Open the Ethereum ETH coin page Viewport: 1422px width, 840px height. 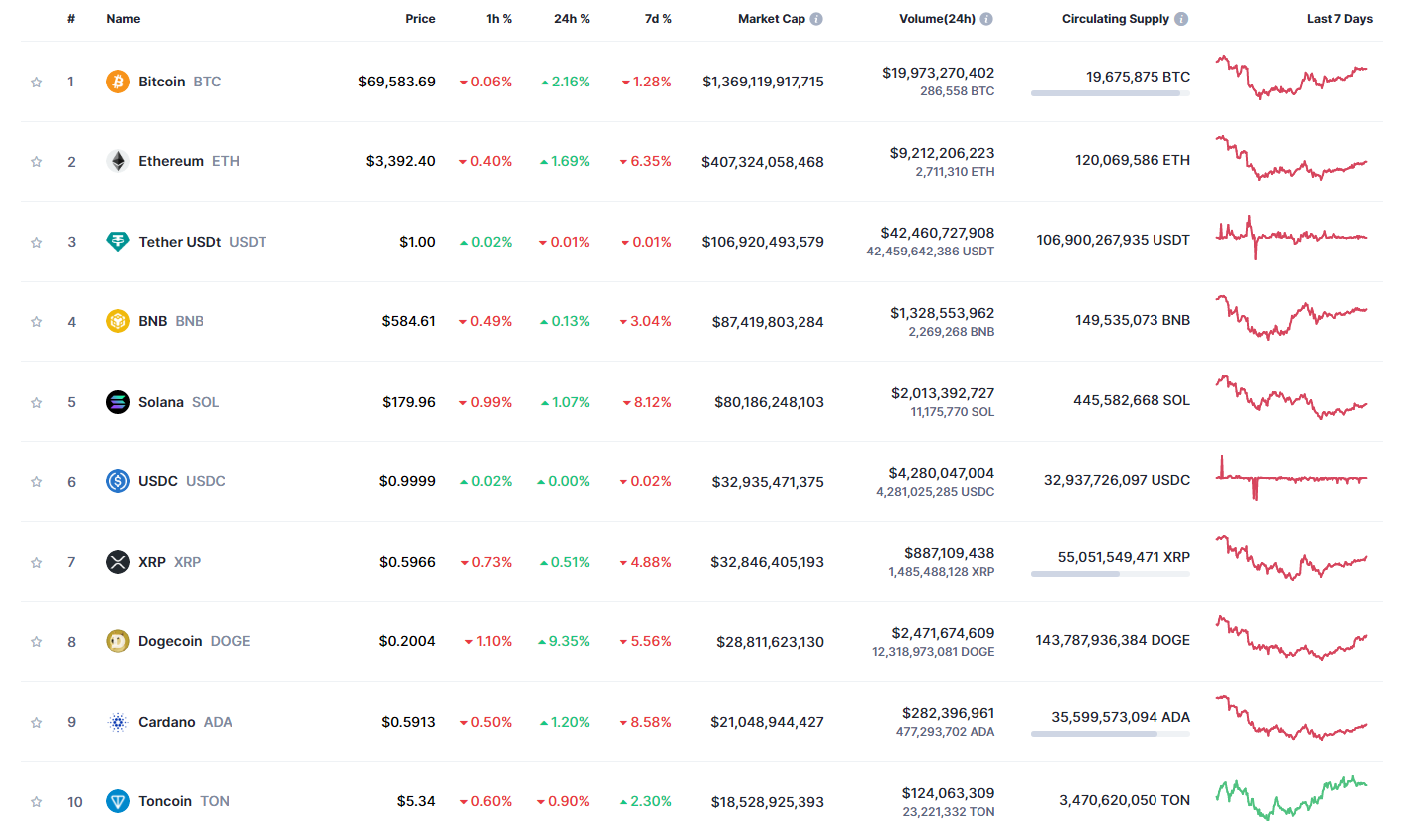[x=189, y=161]
